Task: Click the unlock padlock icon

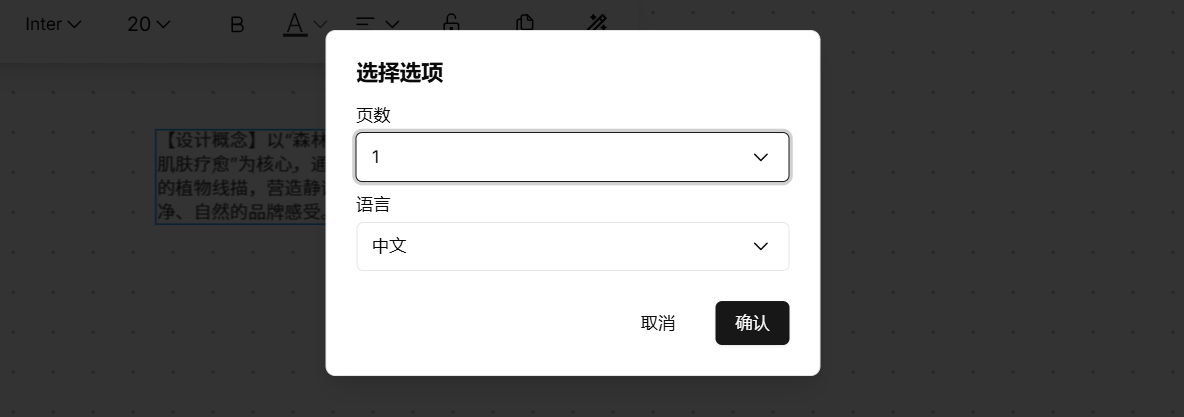Action: pyautogui.click(x=451, y=23)
